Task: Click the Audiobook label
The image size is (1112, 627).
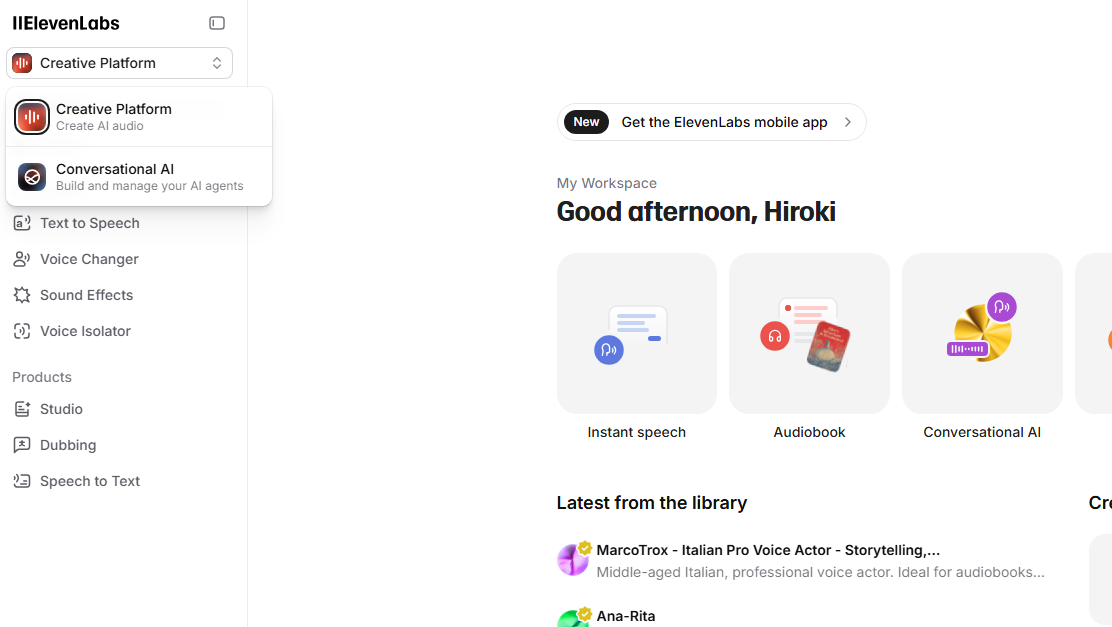Action: coord(809,433)
